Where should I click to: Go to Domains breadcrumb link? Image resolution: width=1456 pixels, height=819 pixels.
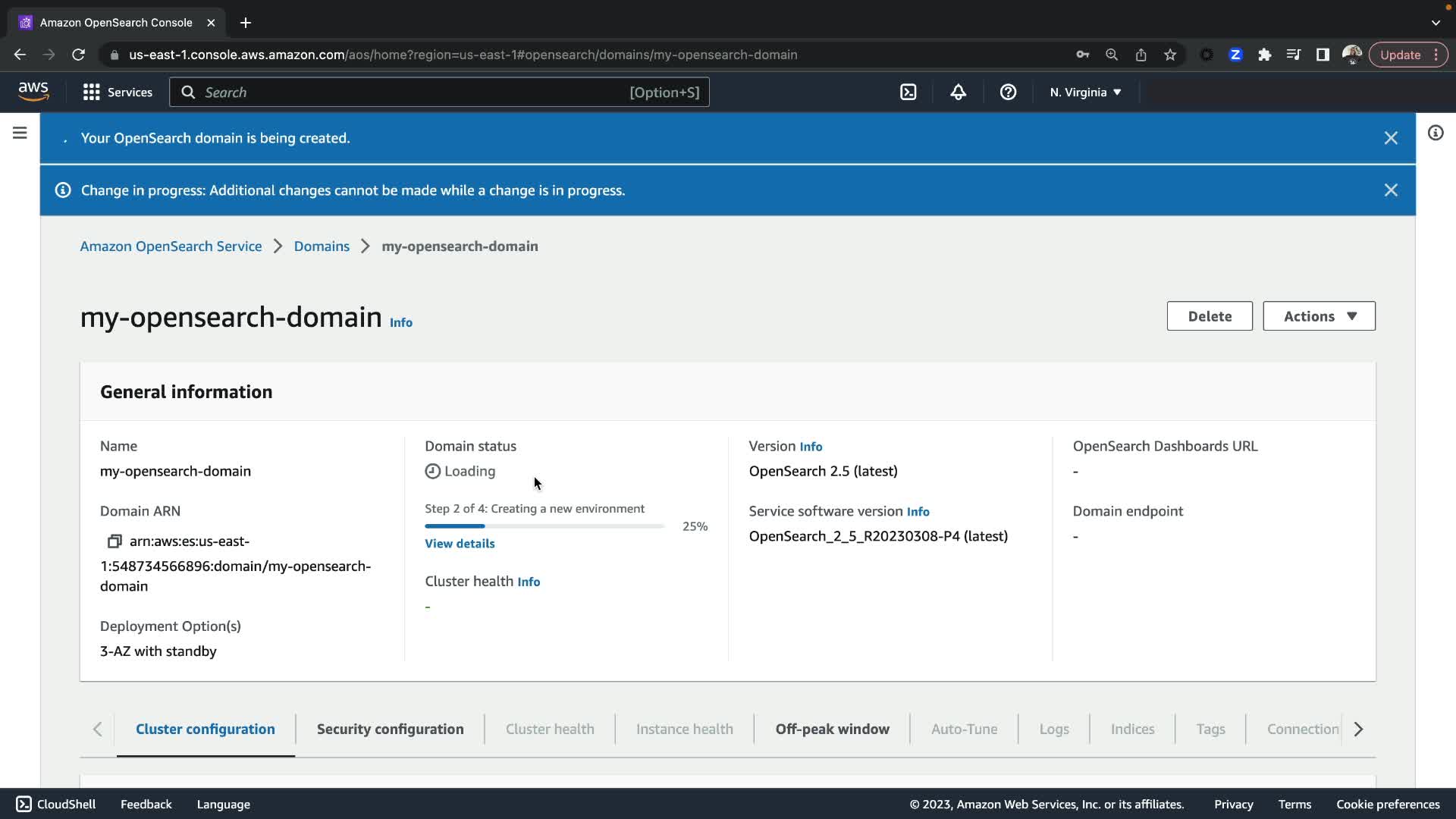322,246
